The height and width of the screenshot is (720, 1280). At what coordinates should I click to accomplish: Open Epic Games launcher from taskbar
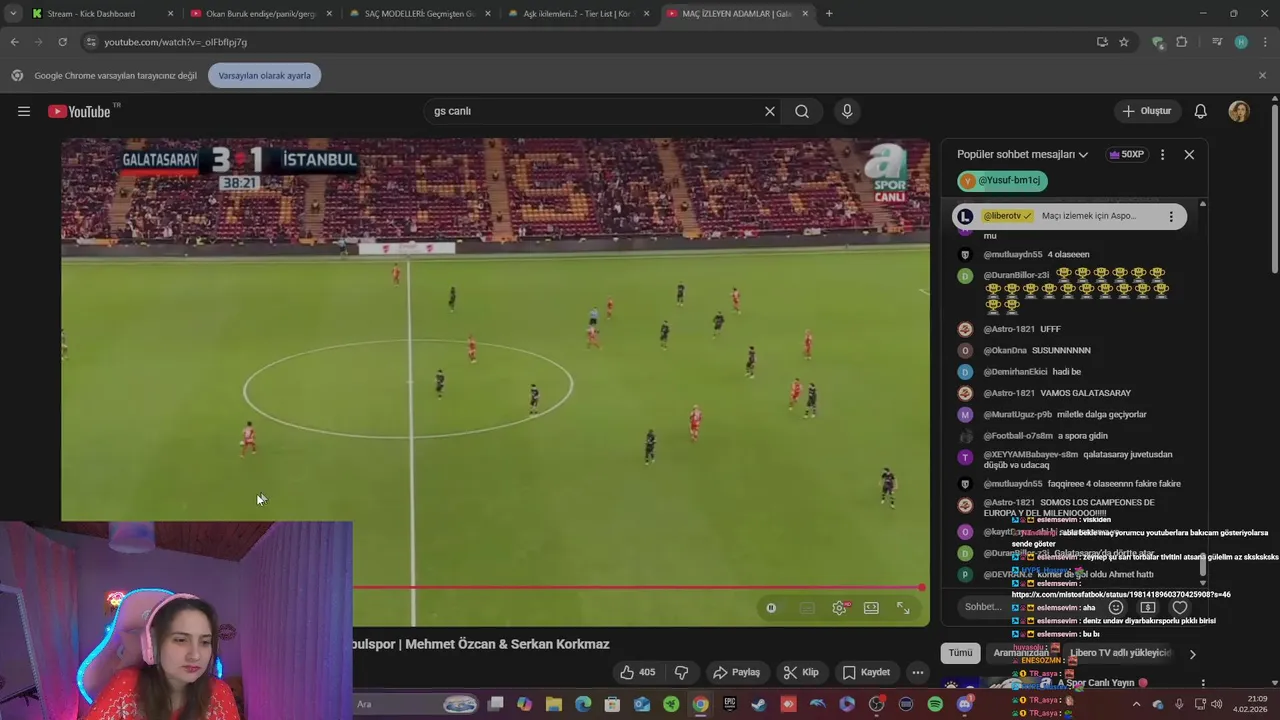(x=730, y=704)
